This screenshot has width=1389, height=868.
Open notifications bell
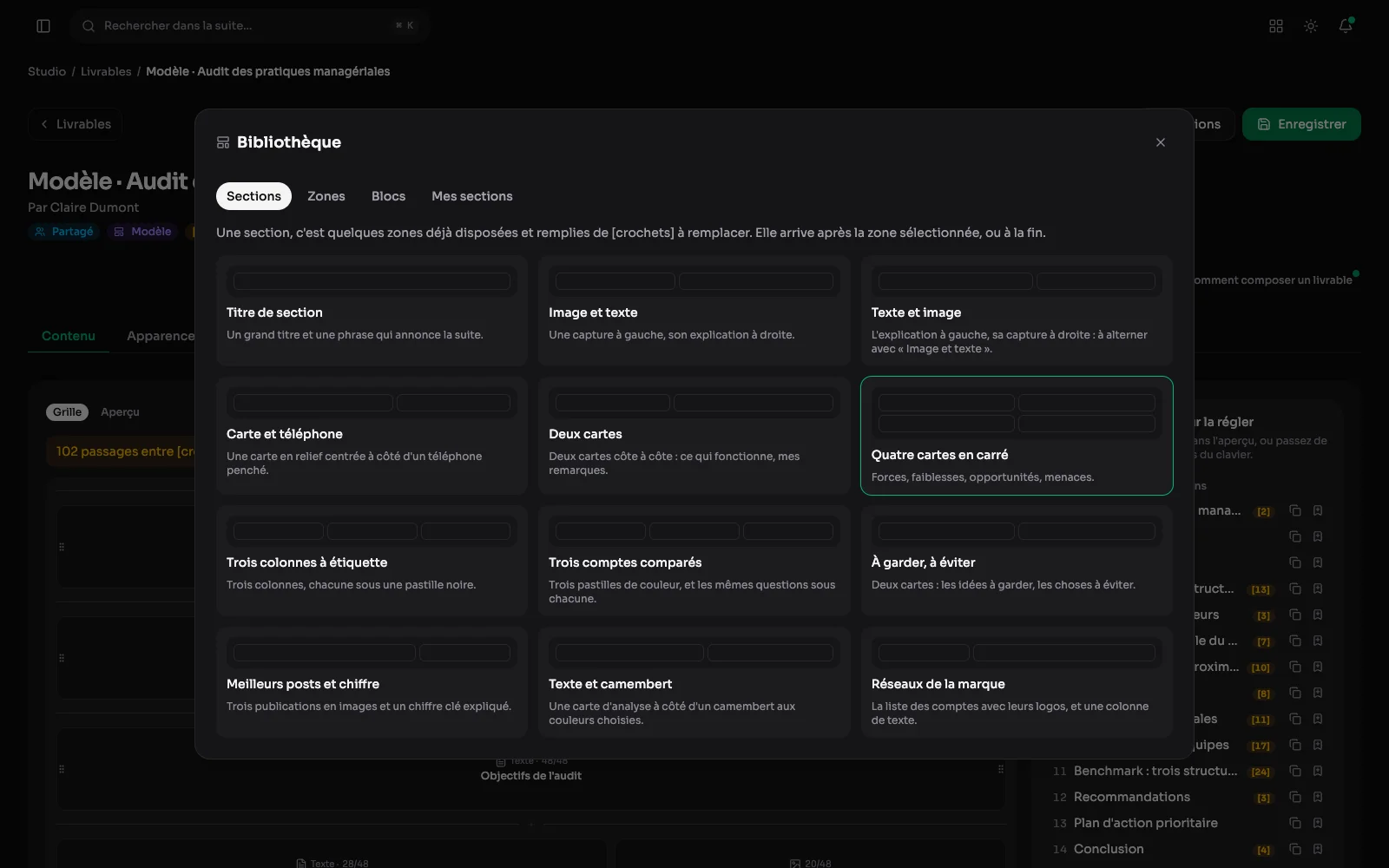pyautogui.click(x=1346, y=26)
